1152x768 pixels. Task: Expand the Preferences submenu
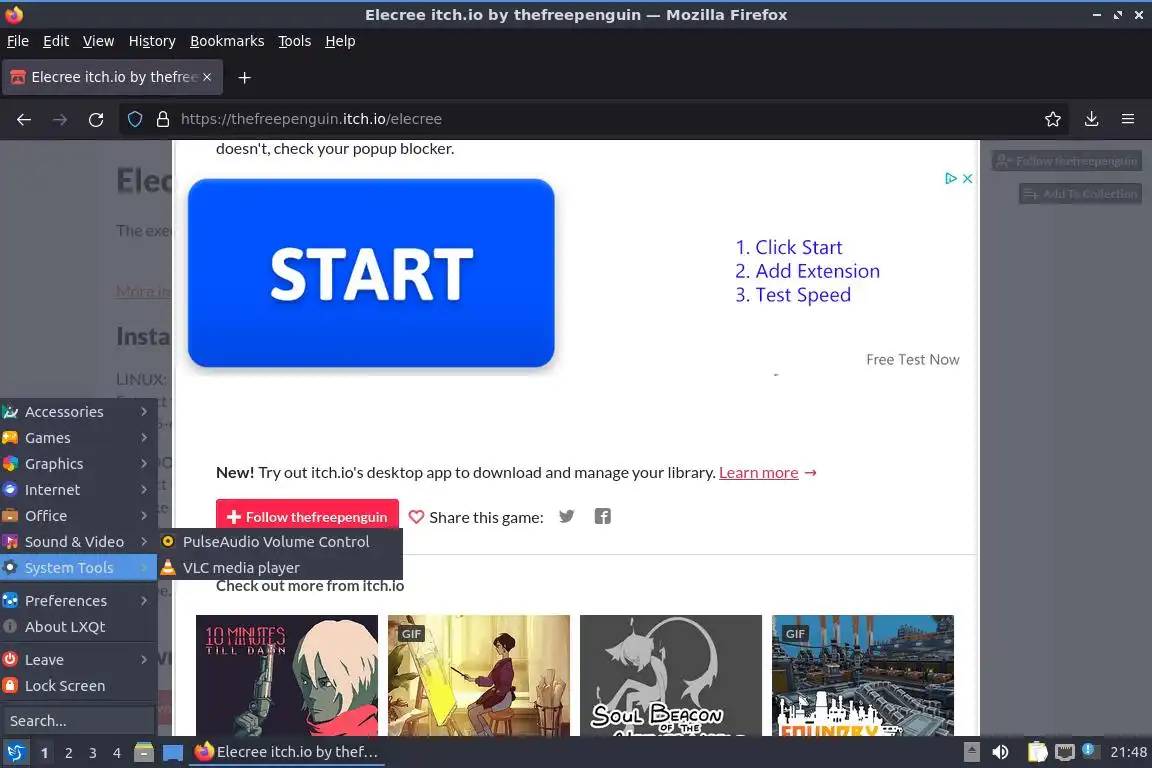point(79,600)
